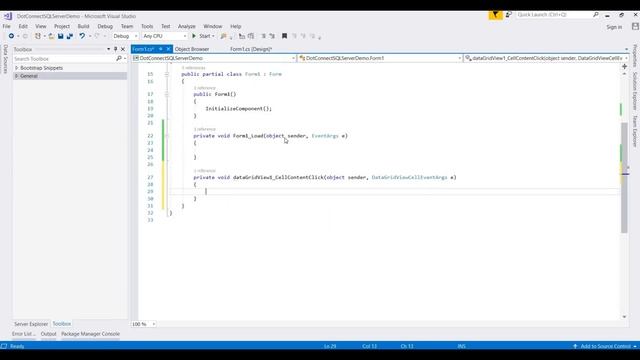Click the Toolbox search magnifier icon
Viewport: 640px width, 360px height.
click(x=118, y=59)
